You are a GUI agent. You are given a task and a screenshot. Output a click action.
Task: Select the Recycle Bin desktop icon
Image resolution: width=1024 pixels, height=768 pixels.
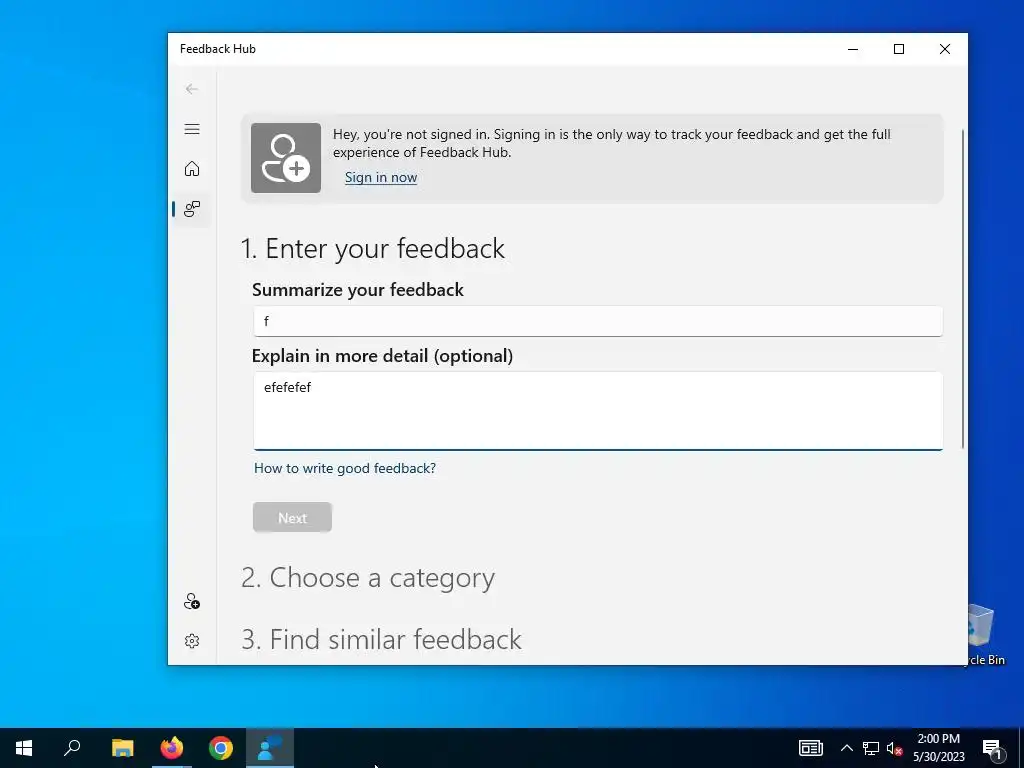pos(987,634)
